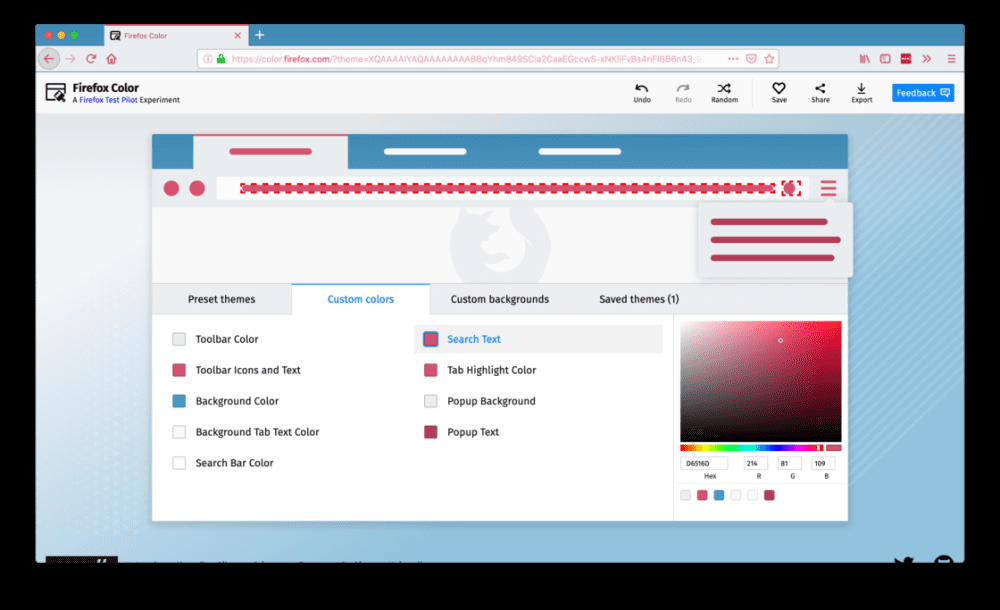Save page to Pocket icon
1000x610 pixels.
pos(751,59)
